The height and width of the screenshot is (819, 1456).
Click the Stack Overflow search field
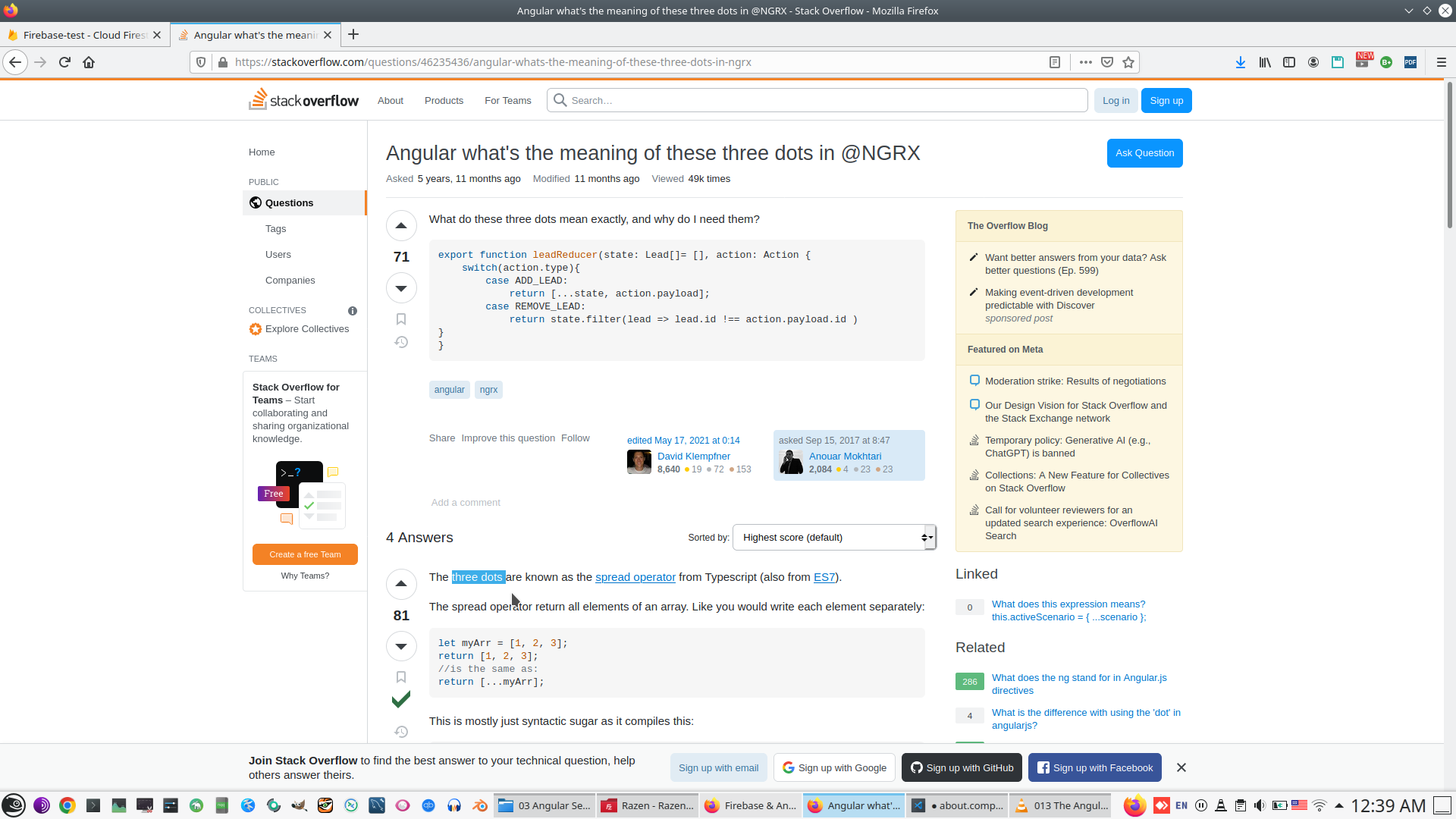click(817, 100)
